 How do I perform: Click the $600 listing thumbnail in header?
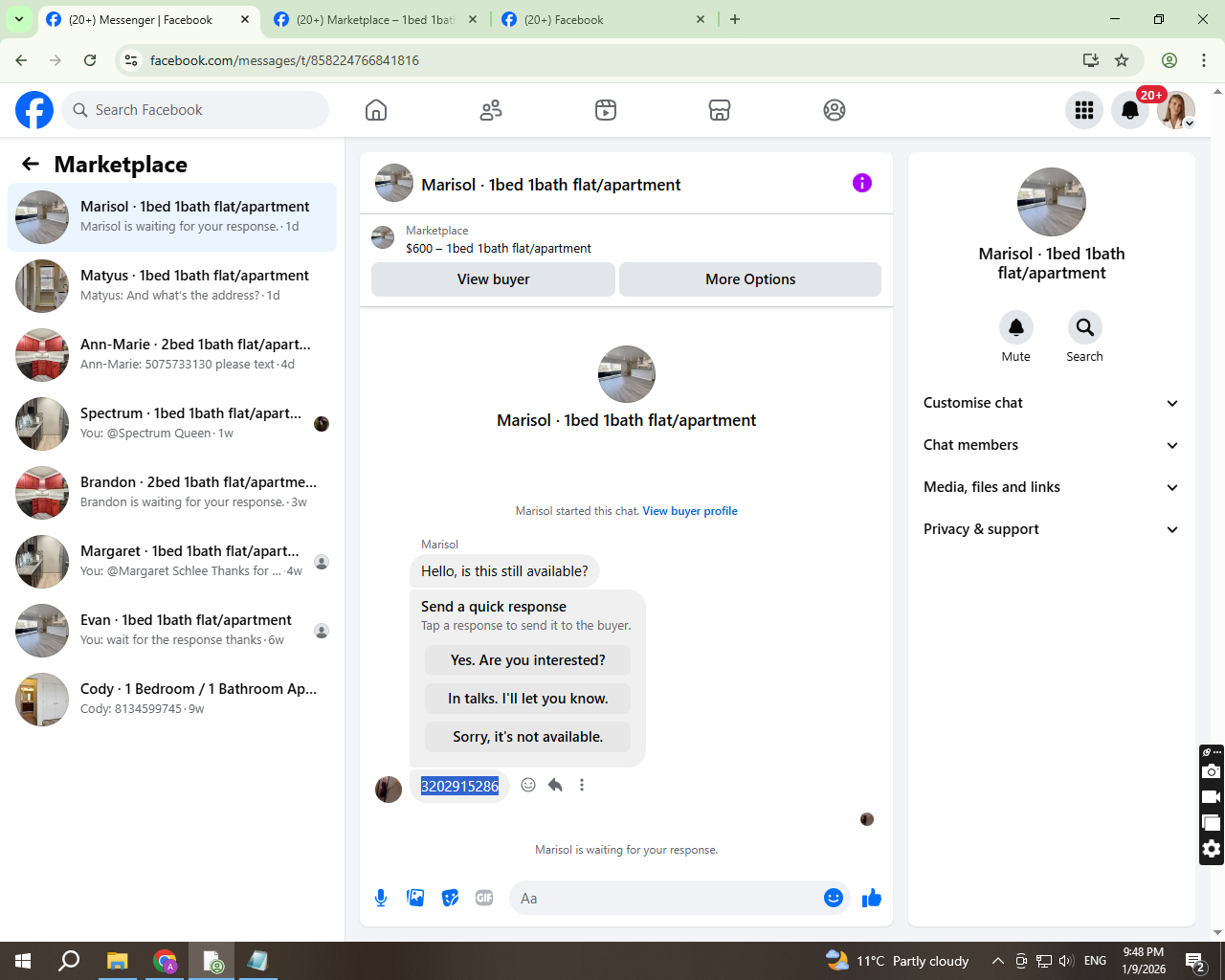click(383, 237)
